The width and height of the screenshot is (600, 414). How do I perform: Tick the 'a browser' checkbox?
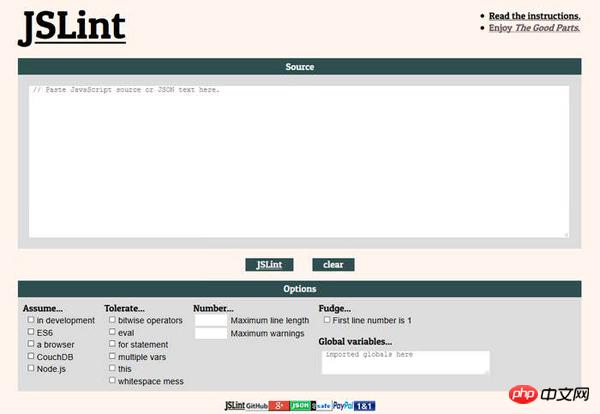[x=31, y=344]
